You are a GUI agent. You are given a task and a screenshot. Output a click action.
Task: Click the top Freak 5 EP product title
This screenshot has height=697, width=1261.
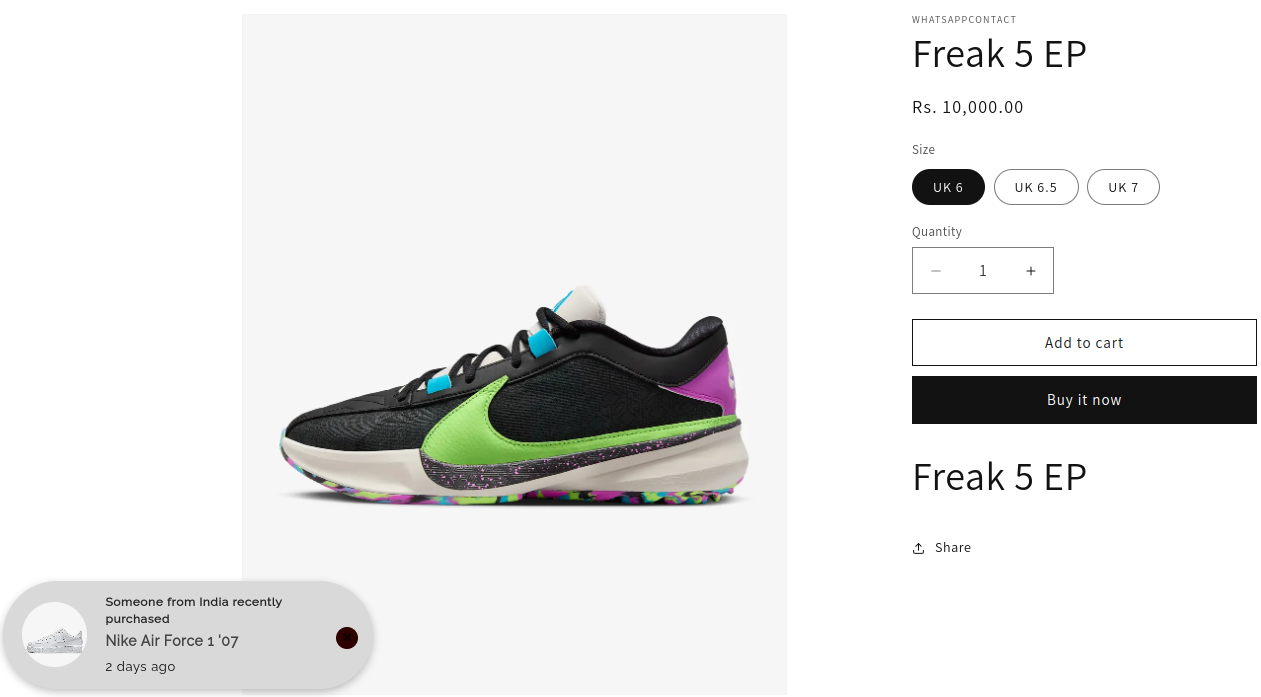tap(999, 54)
